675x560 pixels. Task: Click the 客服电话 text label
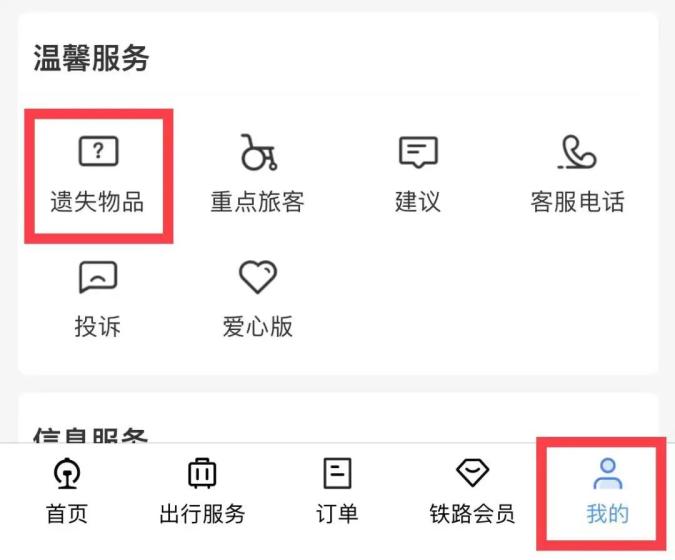click(x=577, y=201)
